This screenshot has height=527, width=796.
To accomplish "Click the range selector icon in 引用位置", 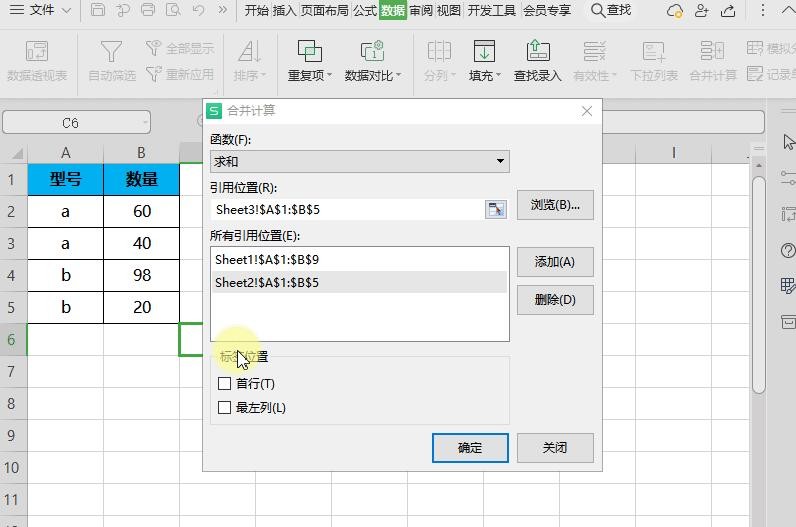I will (496, 209).
